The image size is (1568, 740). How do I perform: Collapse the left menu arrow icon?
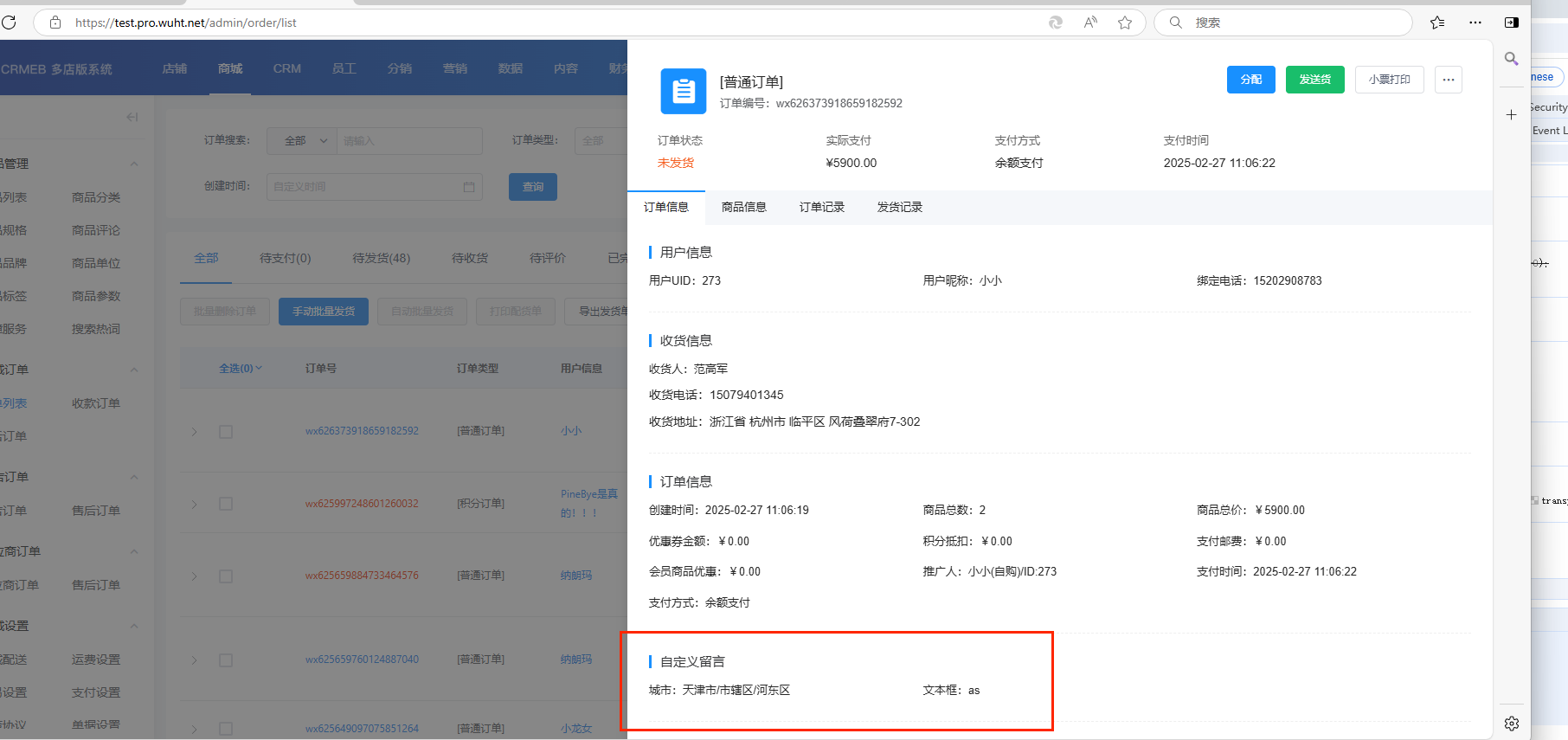tap(132, 117)
